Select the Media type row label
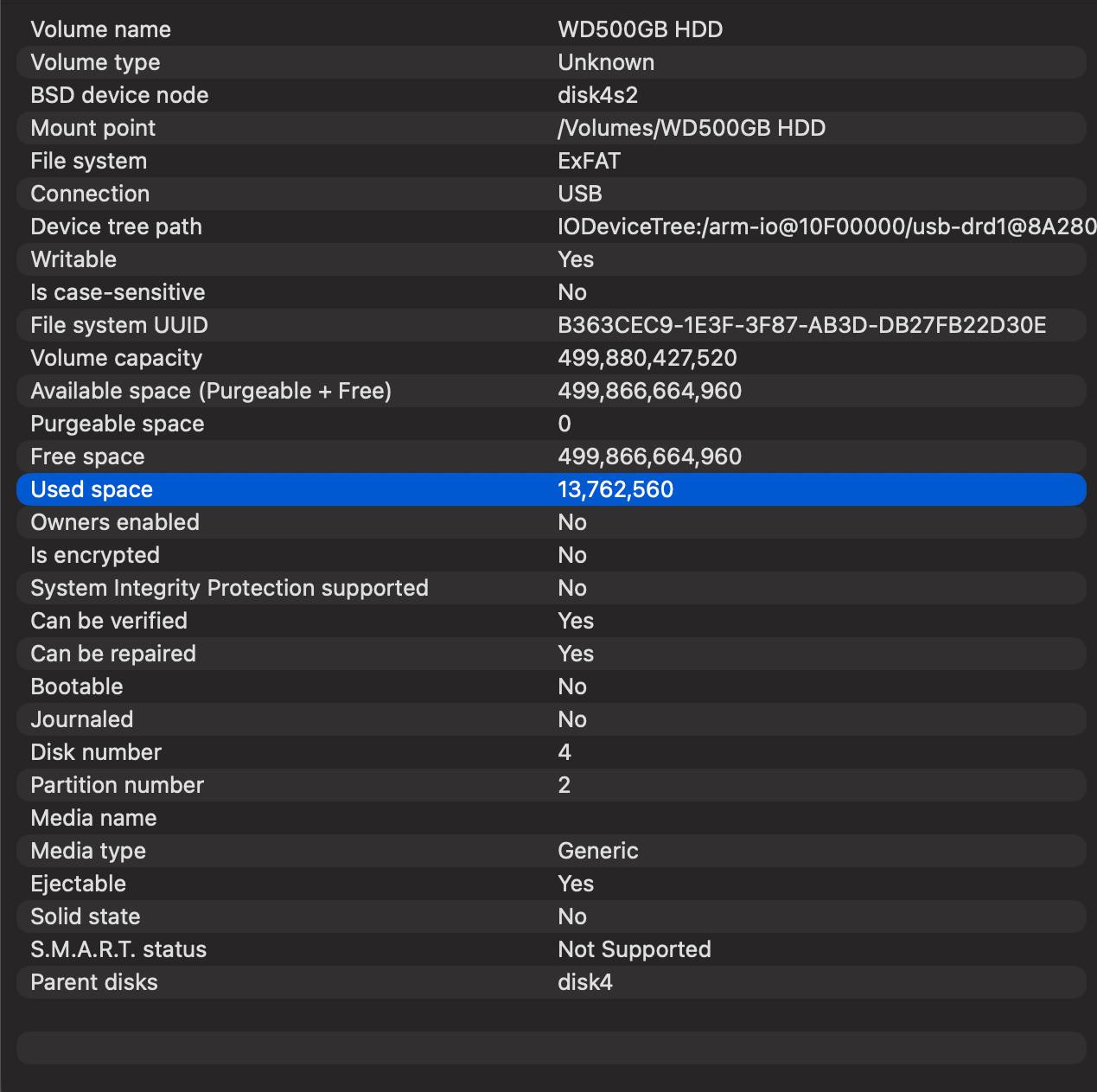The image size is (1097, 1092). (x=88, y=851)
